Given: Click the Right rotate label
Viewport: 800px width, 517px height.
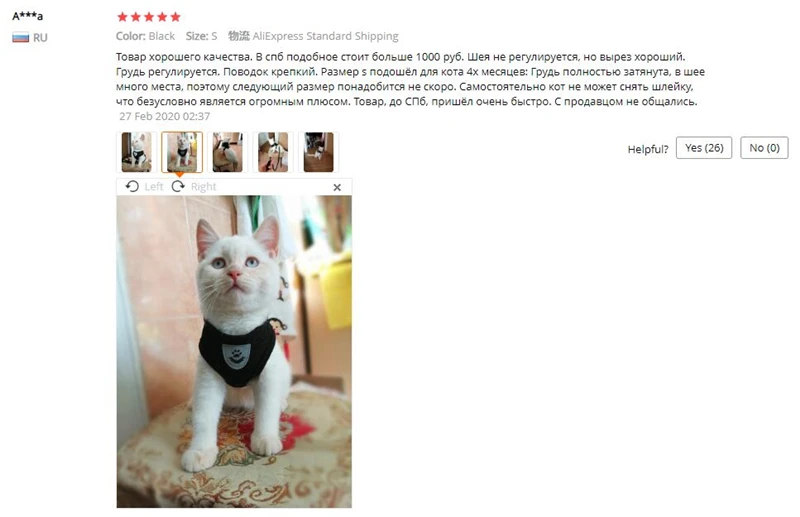Looking at the screenshot, I should tap(204, 187).
